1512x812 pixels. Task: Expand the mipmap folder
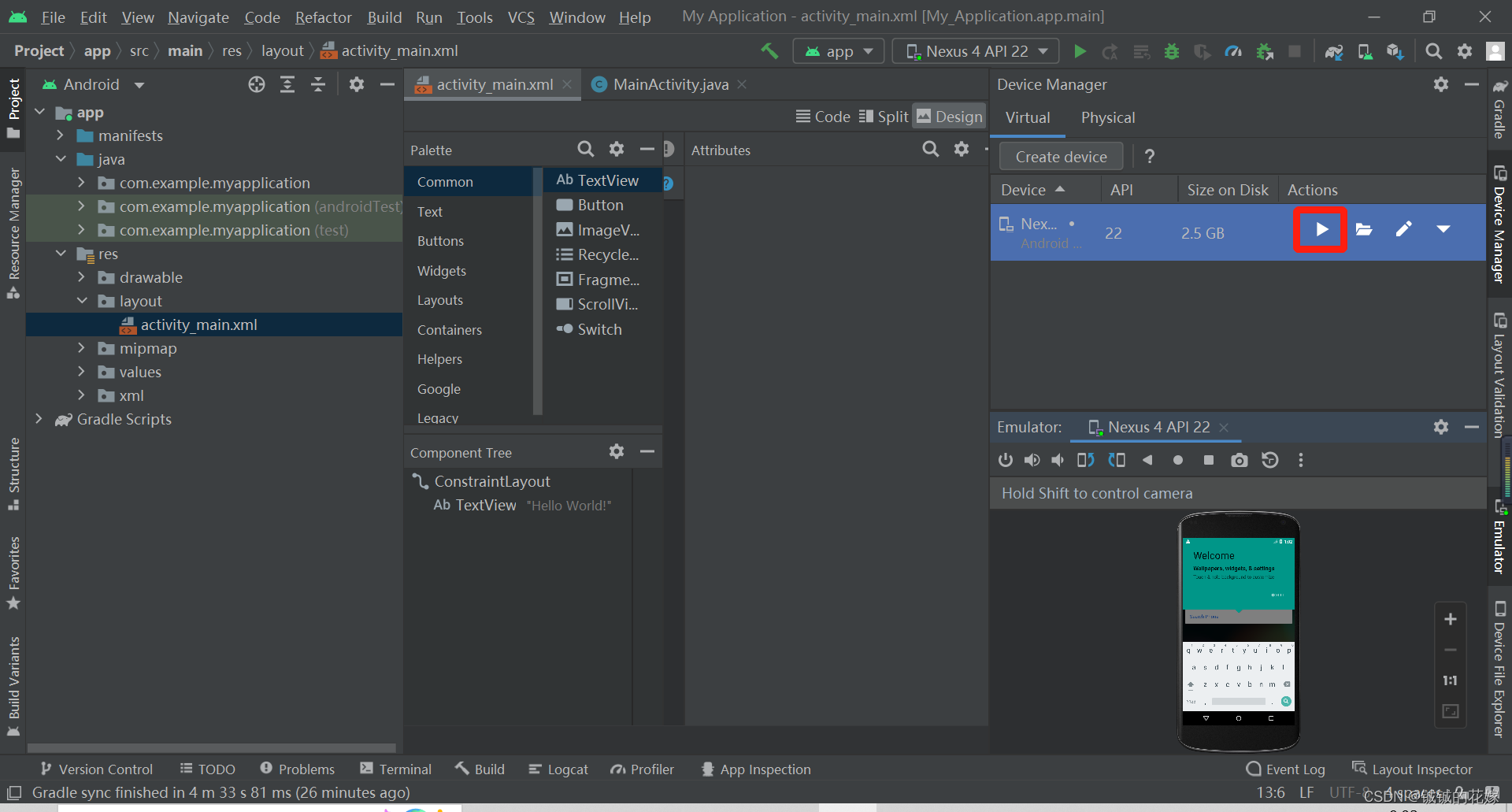click(x=81, y=348)
